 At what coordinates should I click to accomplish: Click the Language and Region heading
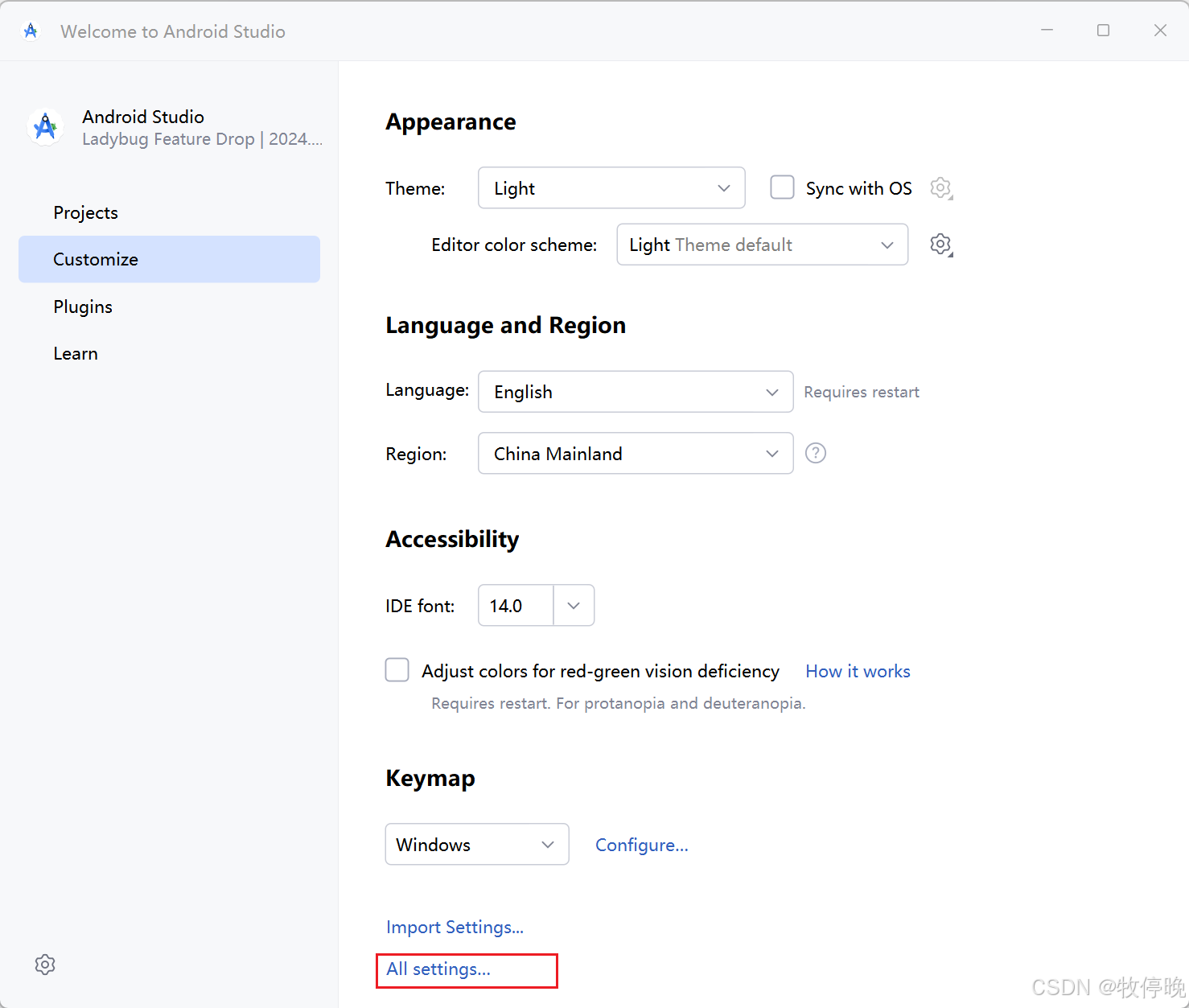[x=505, y=325]
